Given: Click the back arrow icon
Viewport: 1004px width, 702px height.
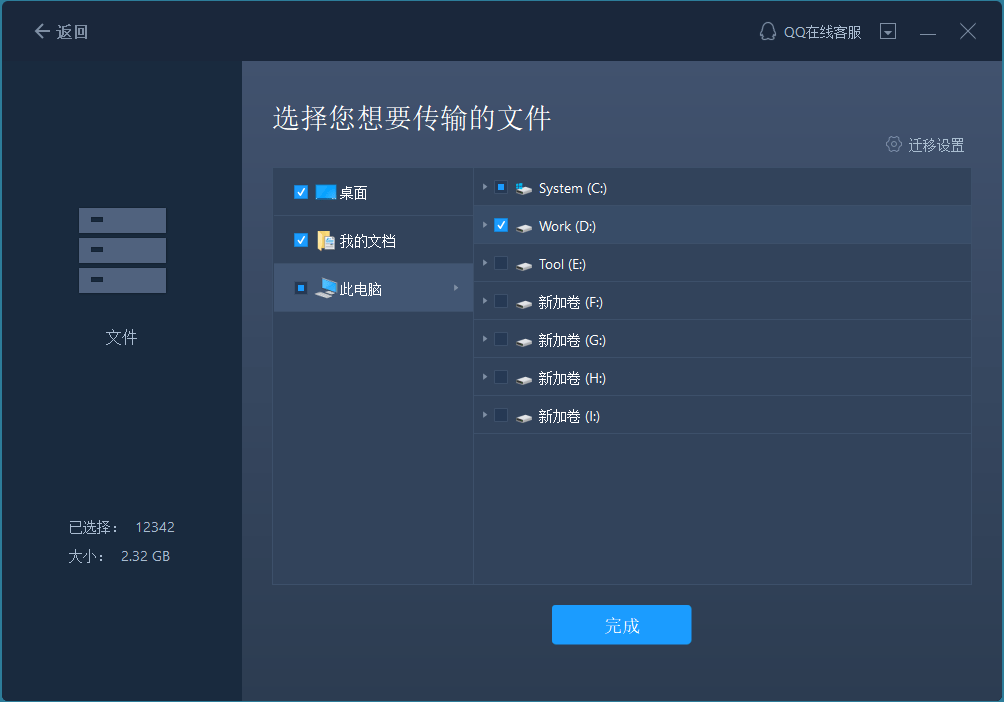Looking at the screenshot, I should pyautogui.click(x=42, y=31).
